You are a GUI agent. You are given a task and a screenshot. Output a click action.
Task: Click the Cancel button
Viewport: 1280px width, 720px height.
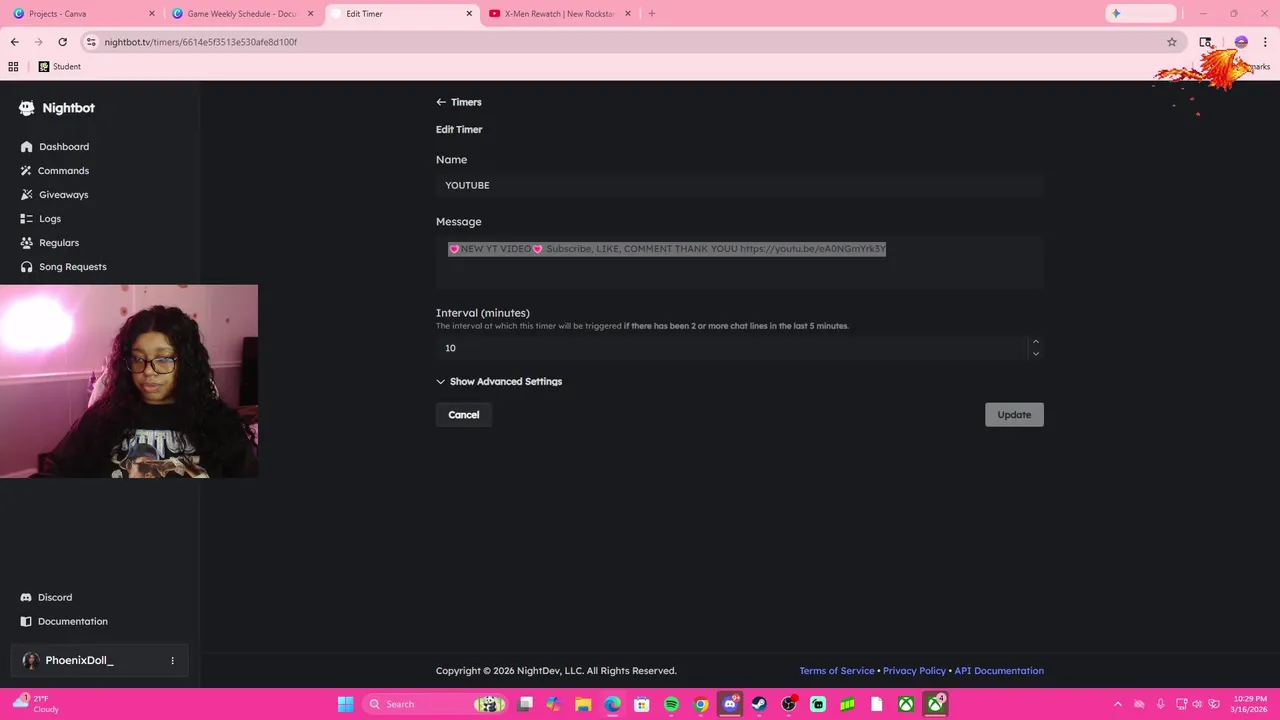[x=464, y=415]
